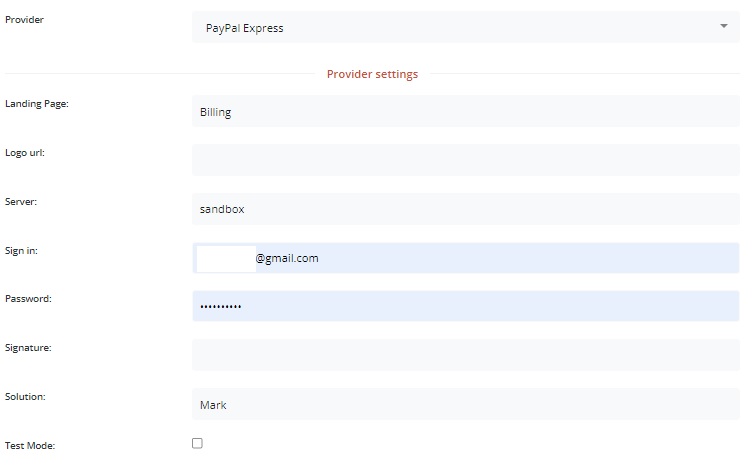Click the Test Mode label
Screen dimensions: 754x465
tap(30, 446)
